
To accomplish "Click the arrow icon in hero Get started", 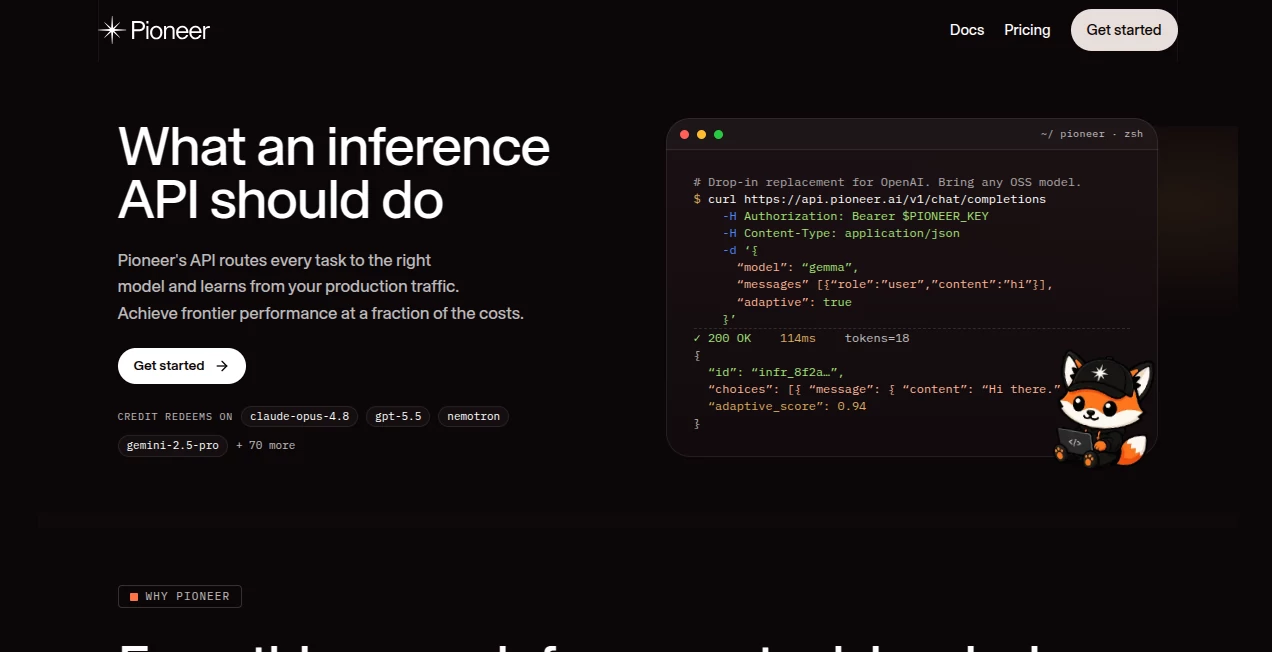I will pyautogui.click(x=222, y=366).
